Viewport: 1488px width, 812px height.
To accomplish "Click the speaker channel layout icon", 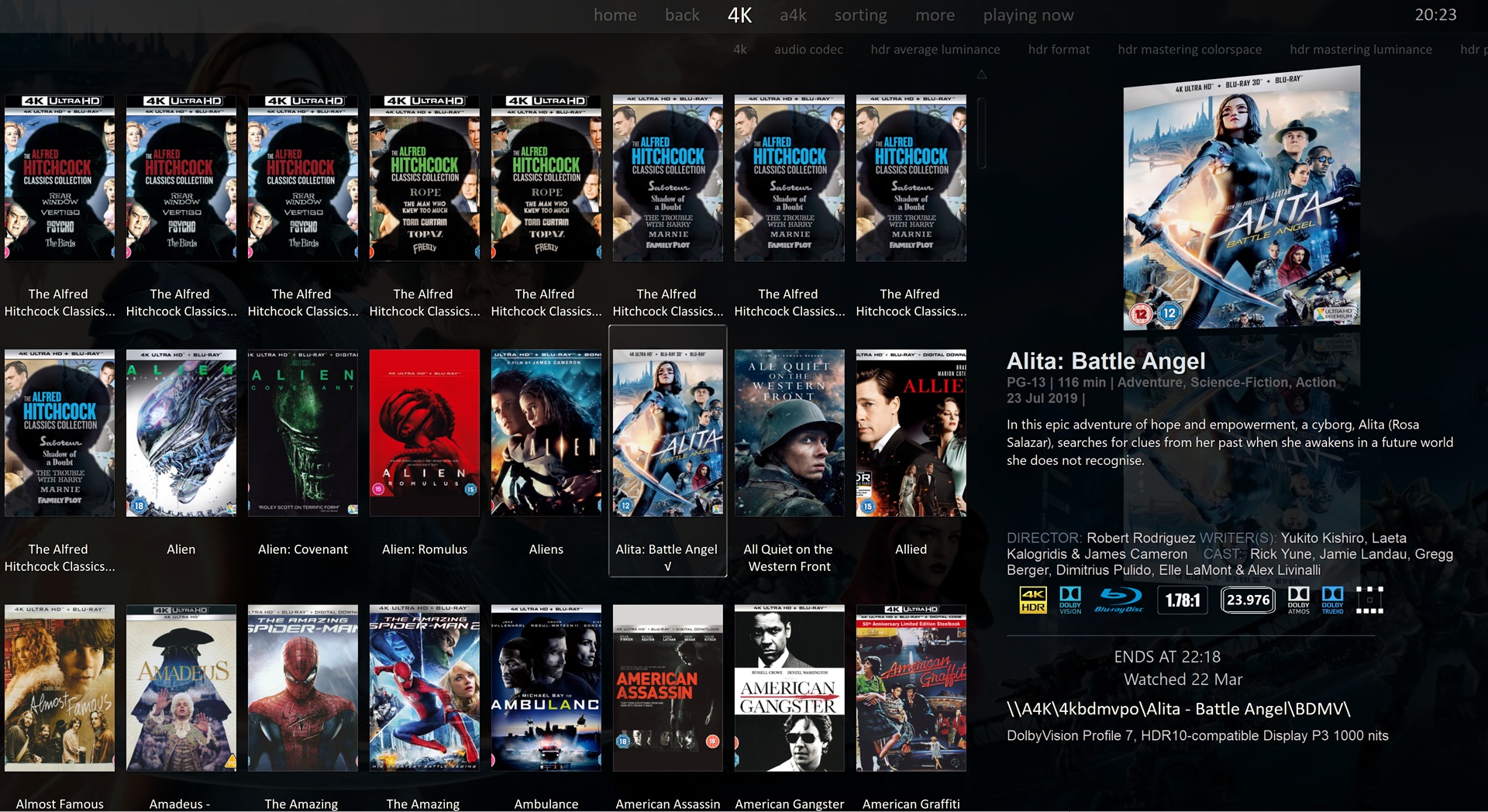I will [x=1370, y=600].
